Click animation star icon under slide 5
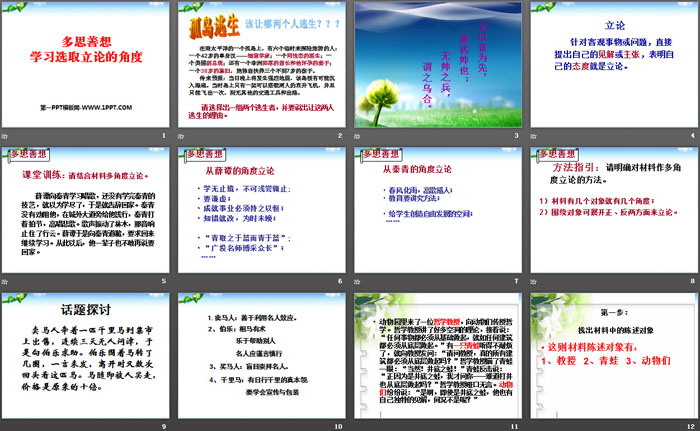The image size is (700, 431). tap(5, 281)
